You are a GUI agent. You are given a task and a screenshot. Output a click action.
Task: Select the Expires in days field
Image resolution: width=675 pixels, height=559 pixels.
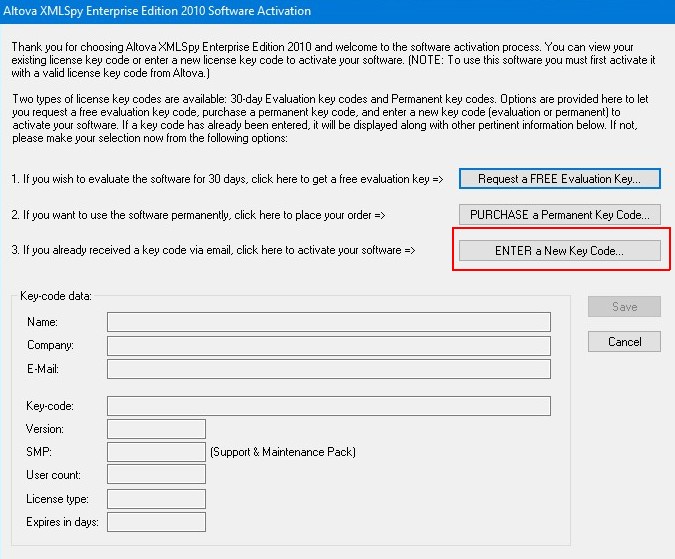point(156,522)
